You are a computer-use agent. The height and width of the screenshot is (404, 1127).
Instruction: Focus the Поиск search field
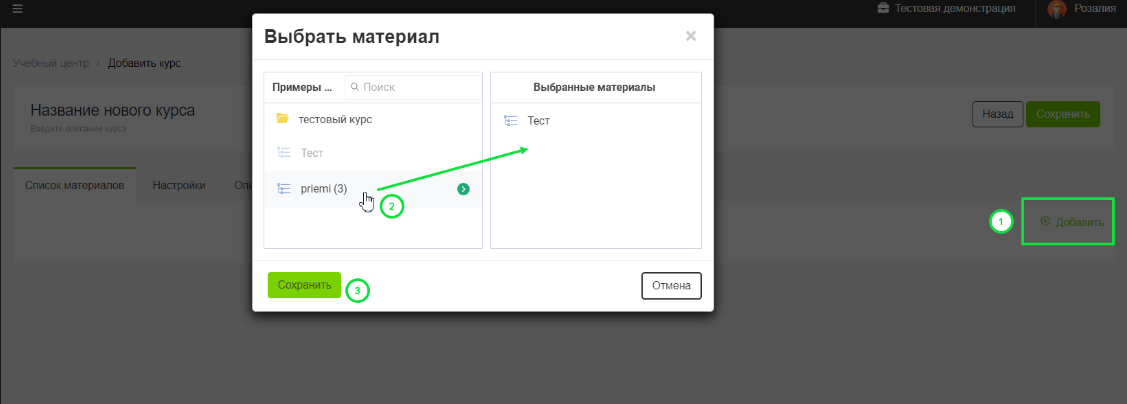(413, 87)
